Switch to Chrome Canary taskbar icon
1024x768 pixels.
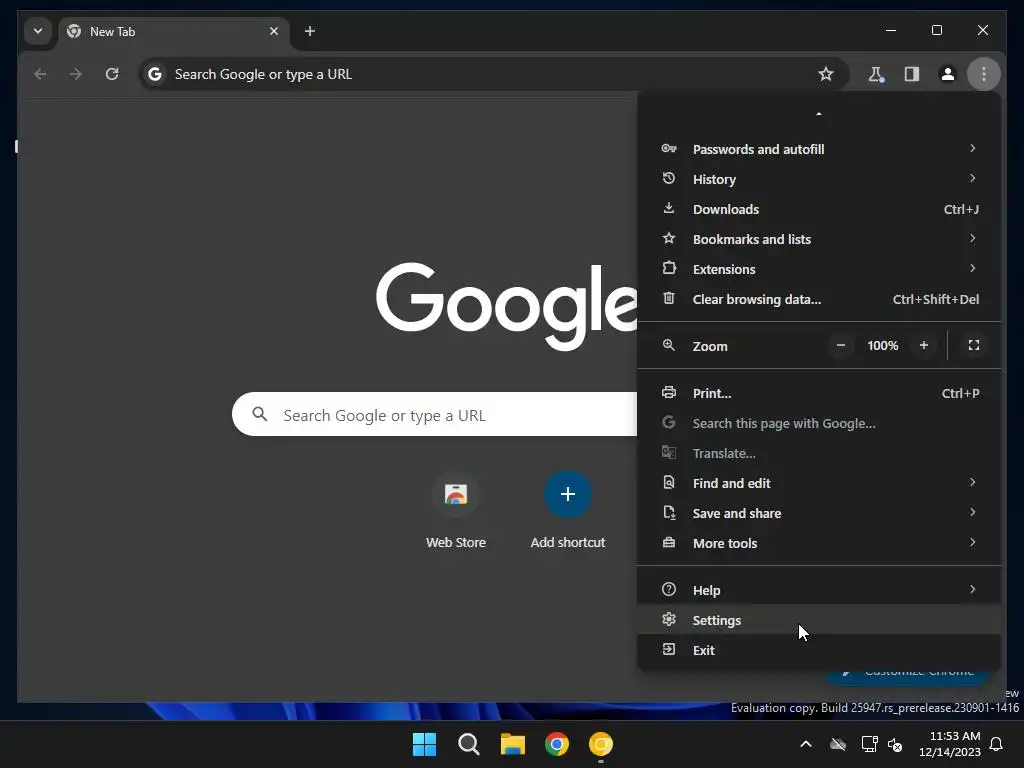coord(601,744)
